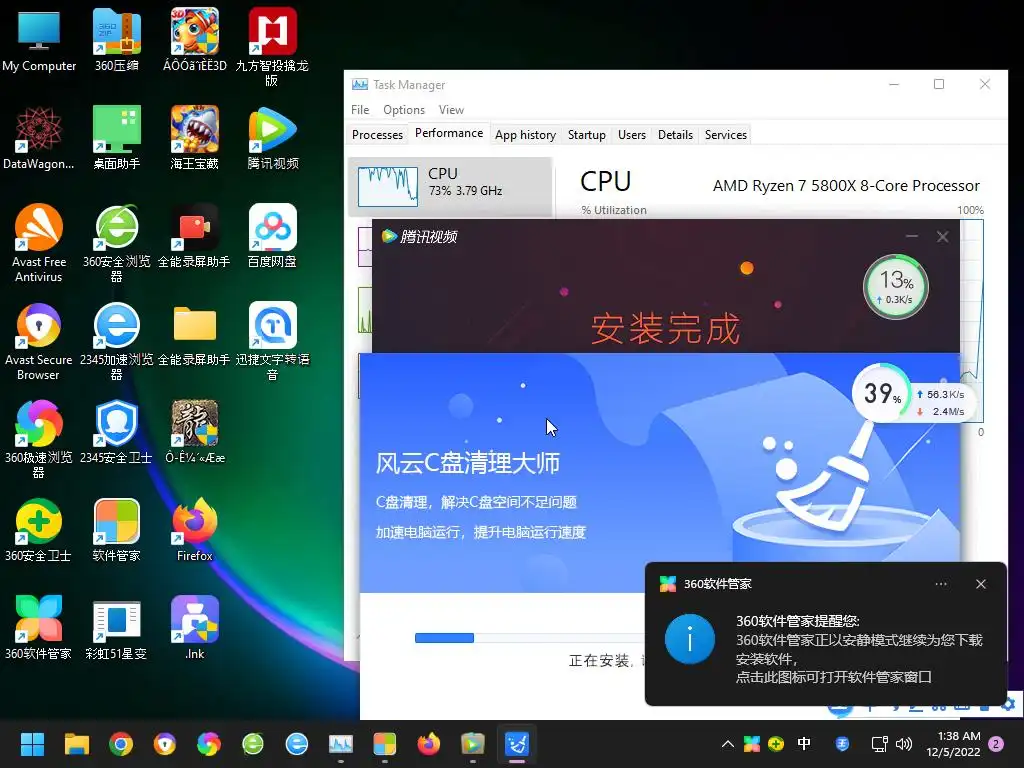The width and height of the screenshot is (1024, 768).
Task: Open notification center badge showing 2
Action: [x=996, y=744]
